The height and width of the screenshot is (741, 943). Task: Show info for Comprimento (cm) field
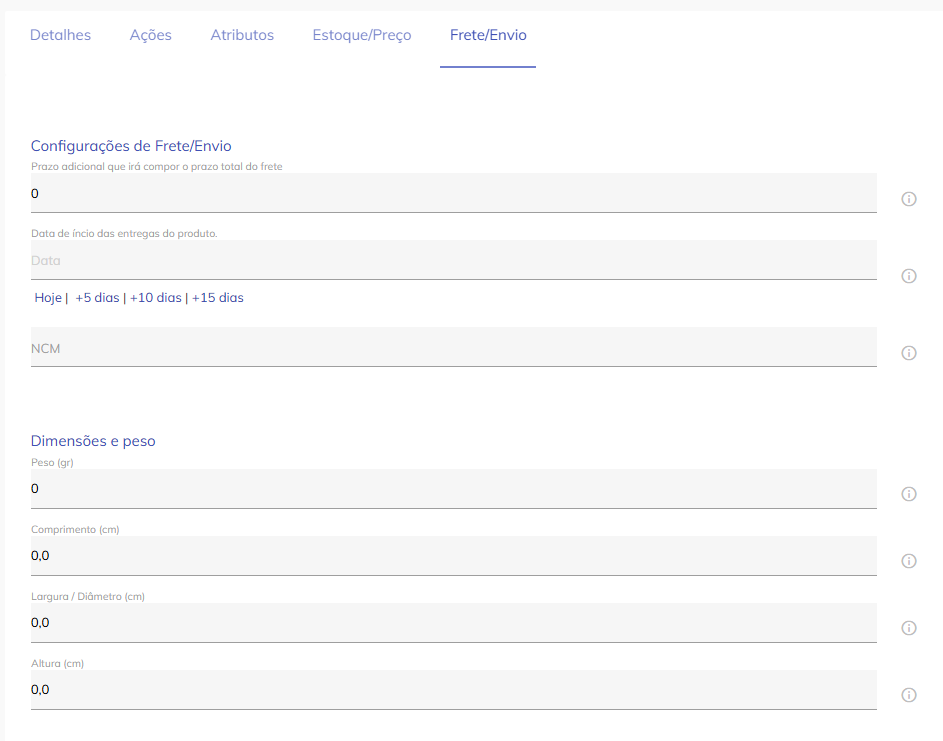click(x=909, y=561)
